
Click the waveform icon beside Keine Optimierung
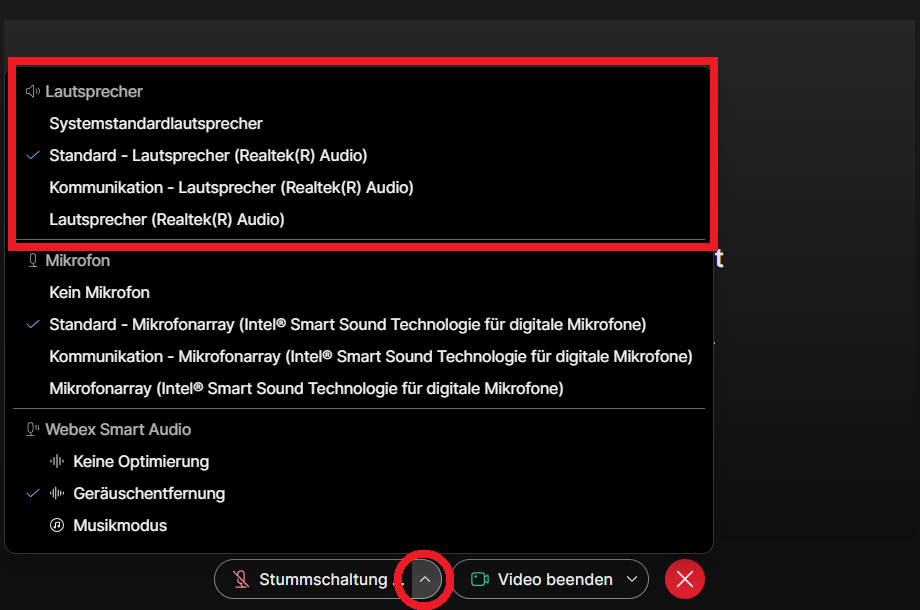(57, 461)
